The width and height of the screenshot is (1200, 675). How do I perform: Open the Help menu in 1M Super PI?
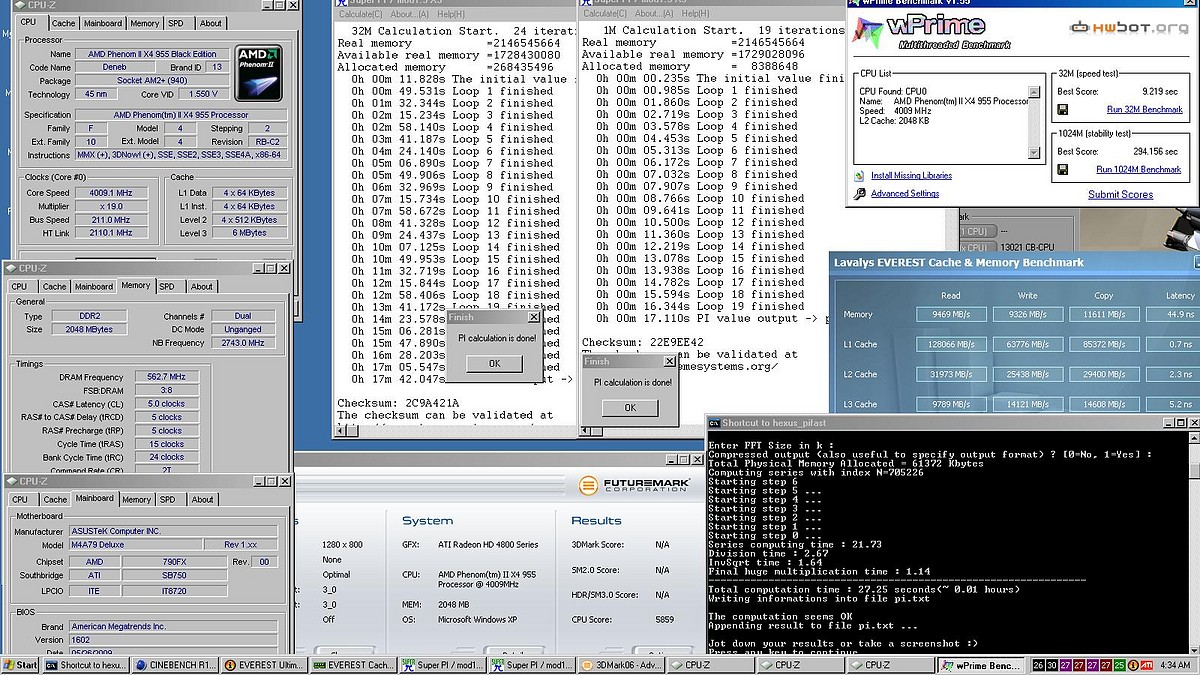pos(695,14)
